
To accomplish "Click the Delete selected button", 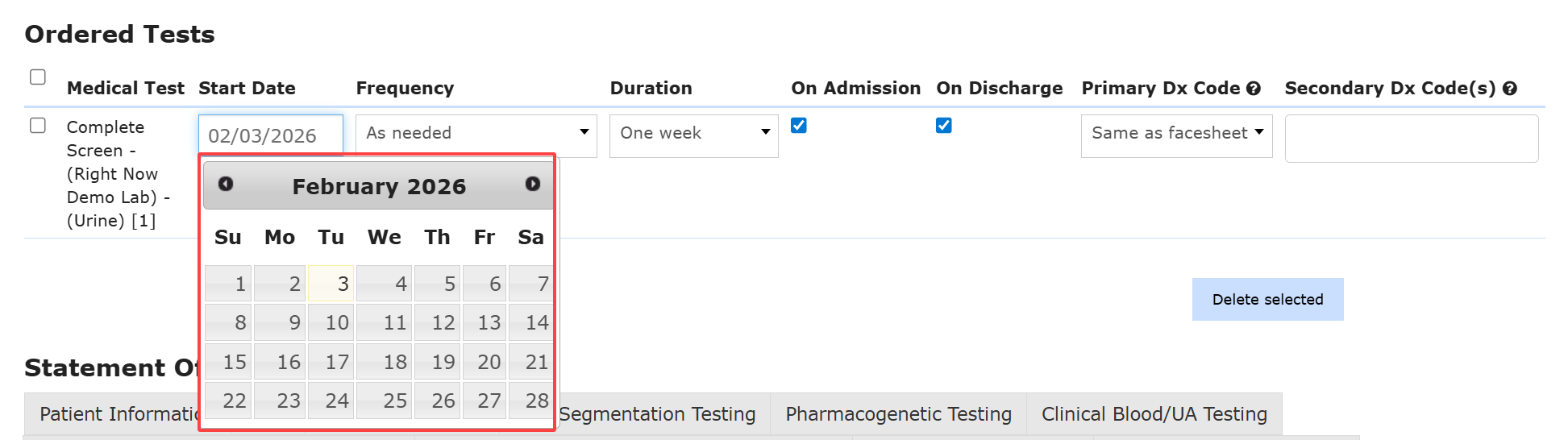I will (1267, 300).
